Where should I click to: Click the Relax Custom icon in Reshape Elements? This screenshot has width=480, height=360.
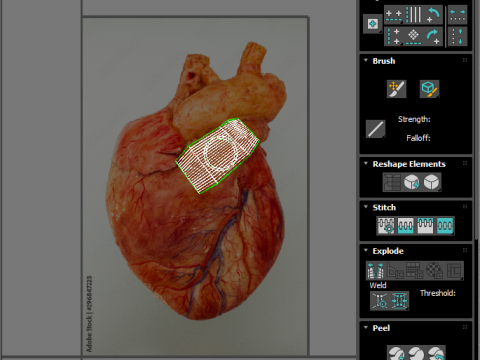click(x=432, y=182)
